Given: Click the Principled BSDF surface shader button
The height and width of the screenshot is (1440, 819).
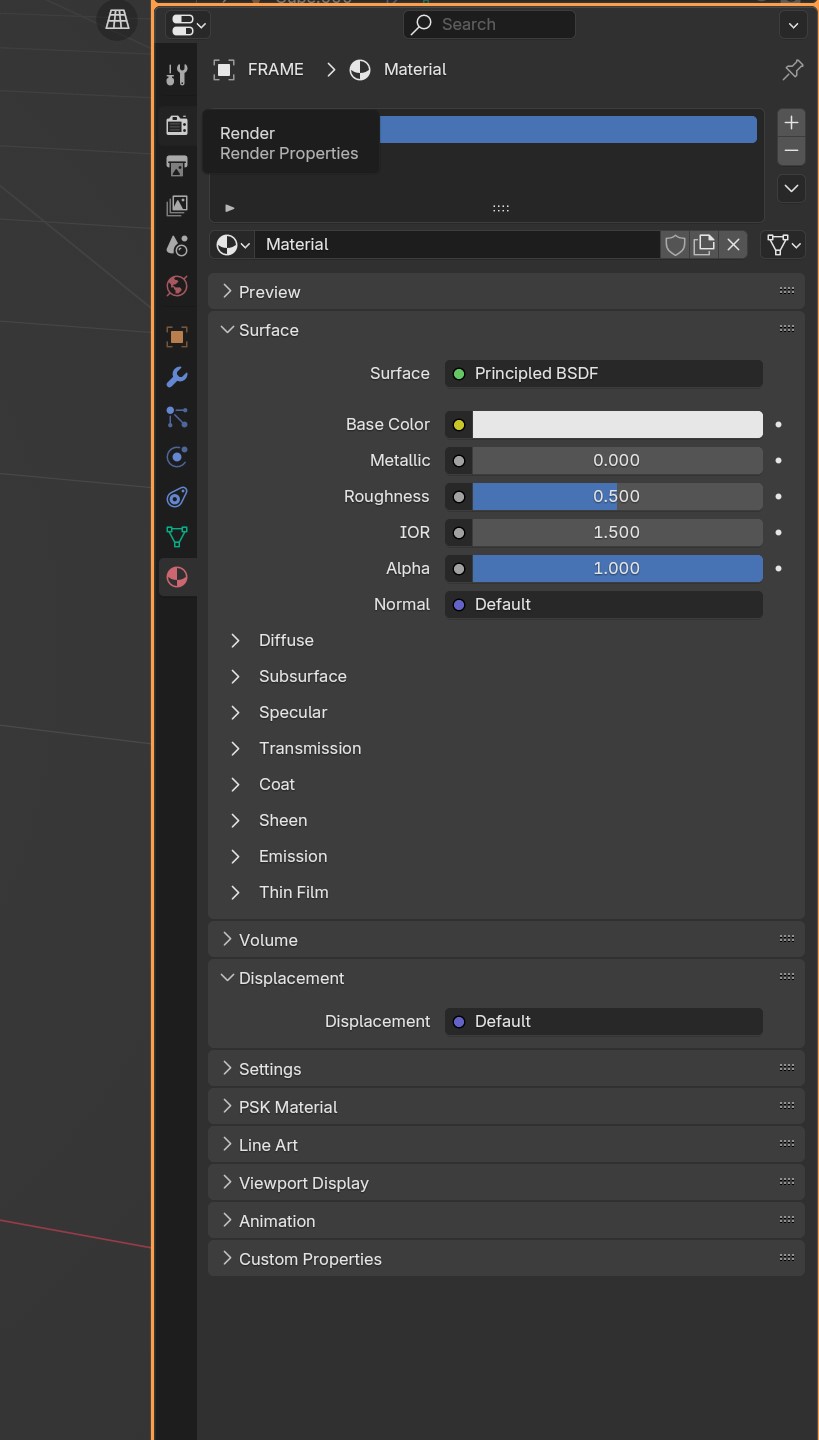Looking at the screenshot, I should (604, 373).
